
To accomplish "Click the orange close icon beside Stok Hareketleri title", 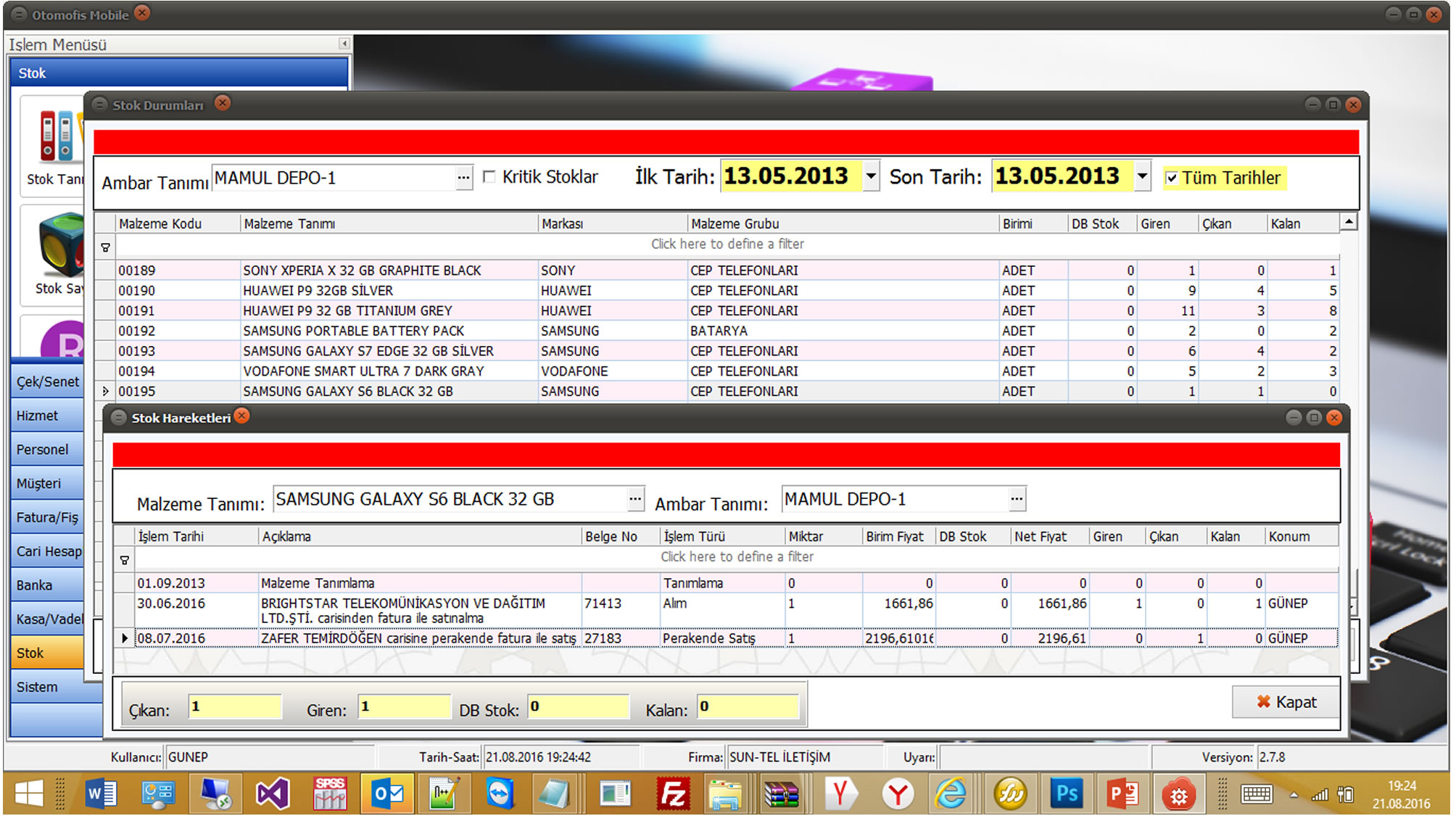I will pyautogui.click(x=242, y=416).
